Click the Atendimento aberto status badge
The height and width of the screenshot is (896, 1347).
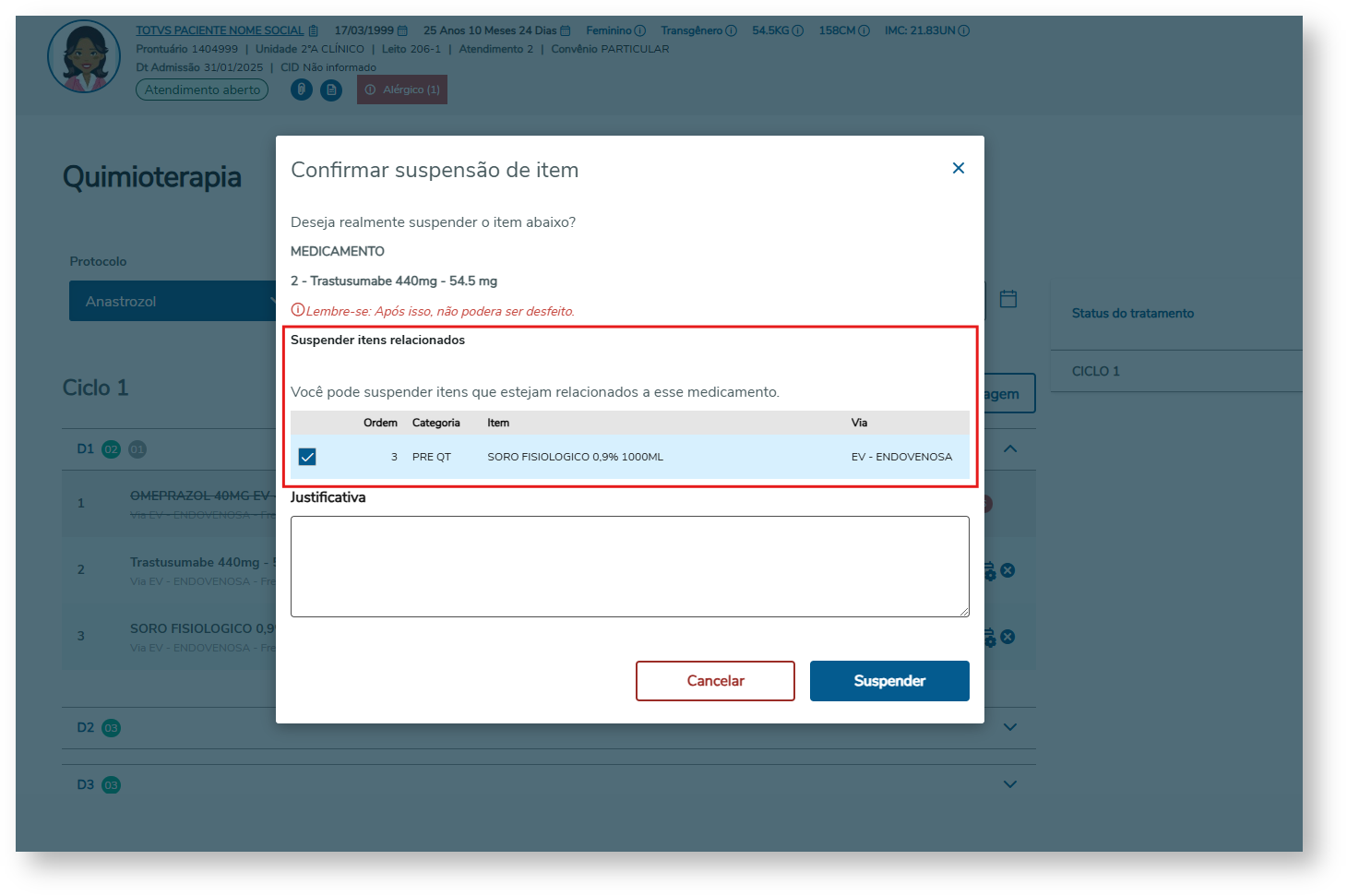click(x=202, y=90)
